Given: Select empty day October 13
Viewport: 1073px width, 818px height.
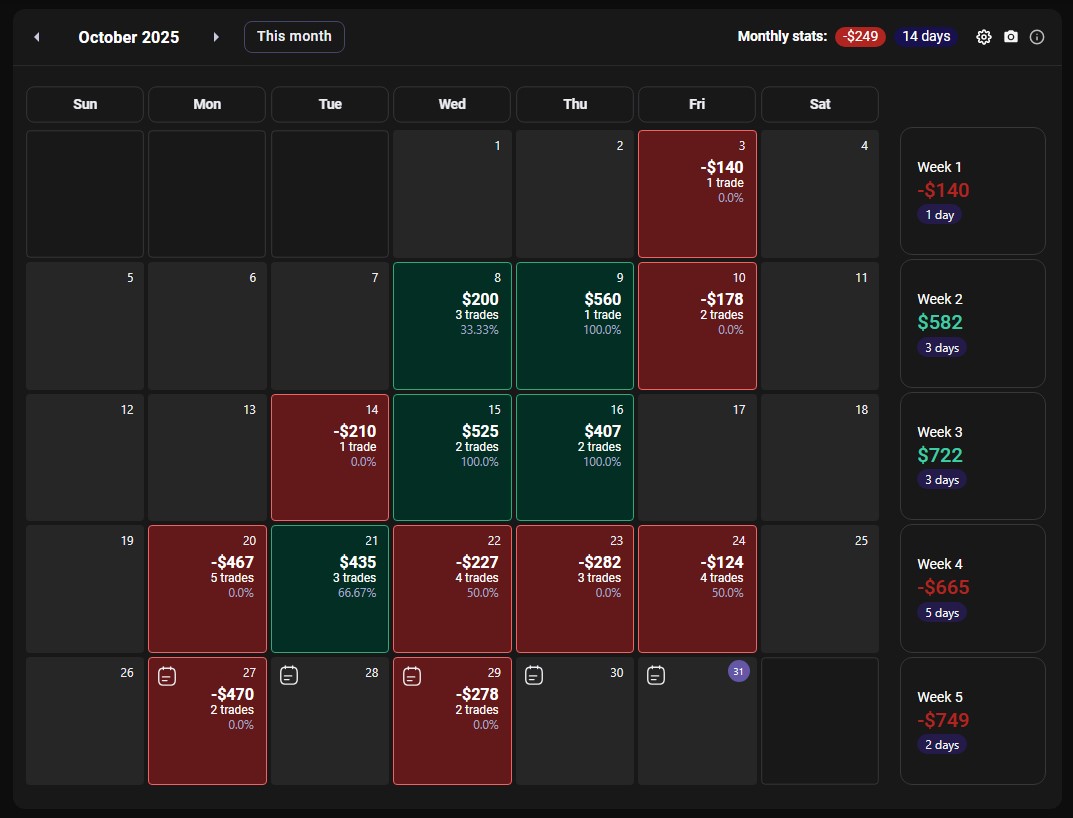Looking at the screenshot, I should pos(207,457).
